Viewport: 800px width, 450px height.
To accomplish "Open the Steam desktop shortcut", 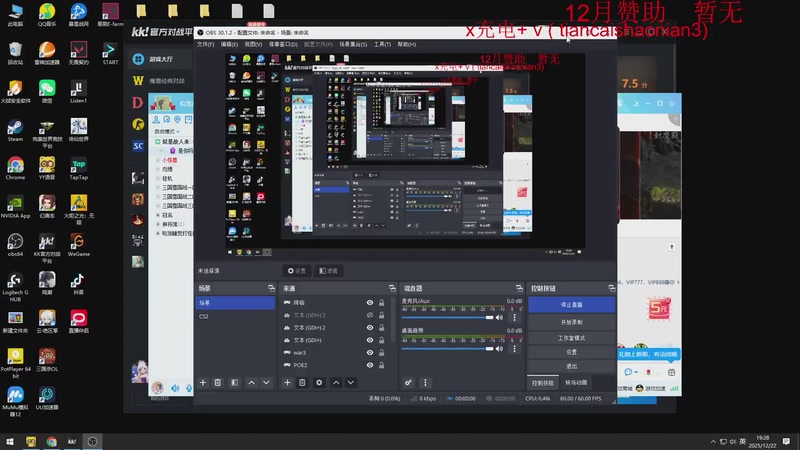I will tap(15, 131).
